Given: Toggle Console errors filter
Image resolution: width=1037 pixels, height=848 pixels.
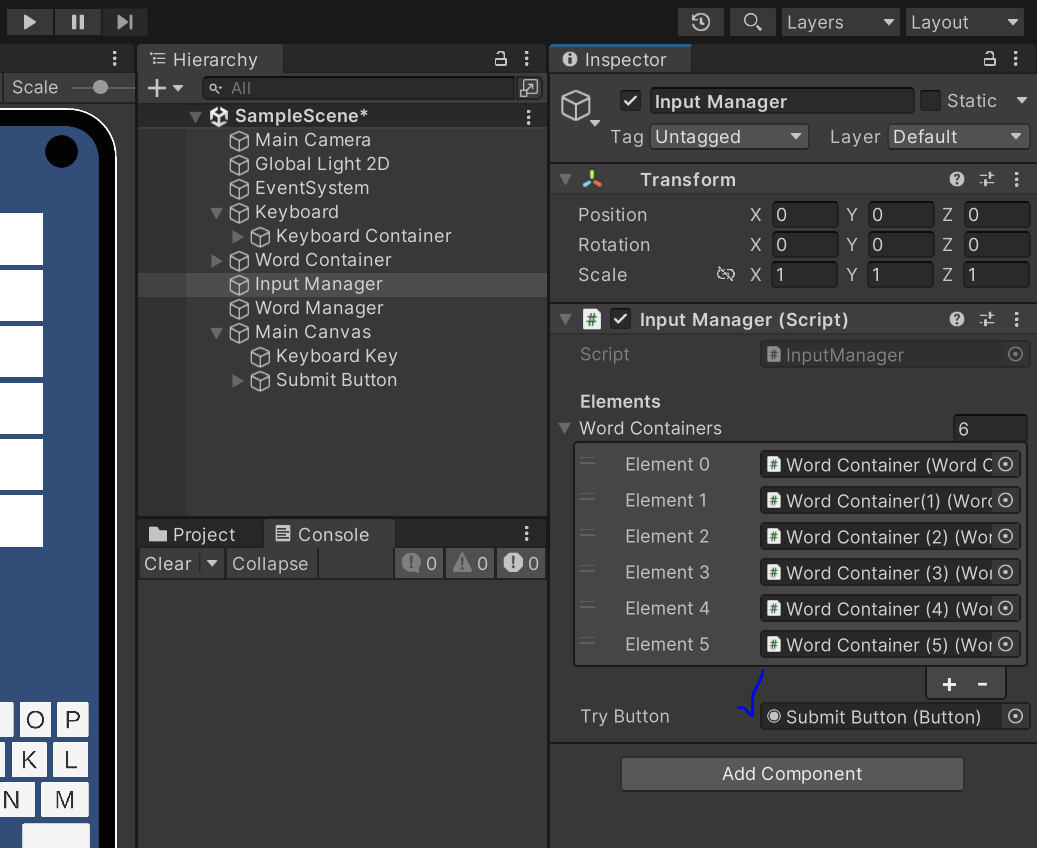Looking at the screenshot, I should click(521, 564).
